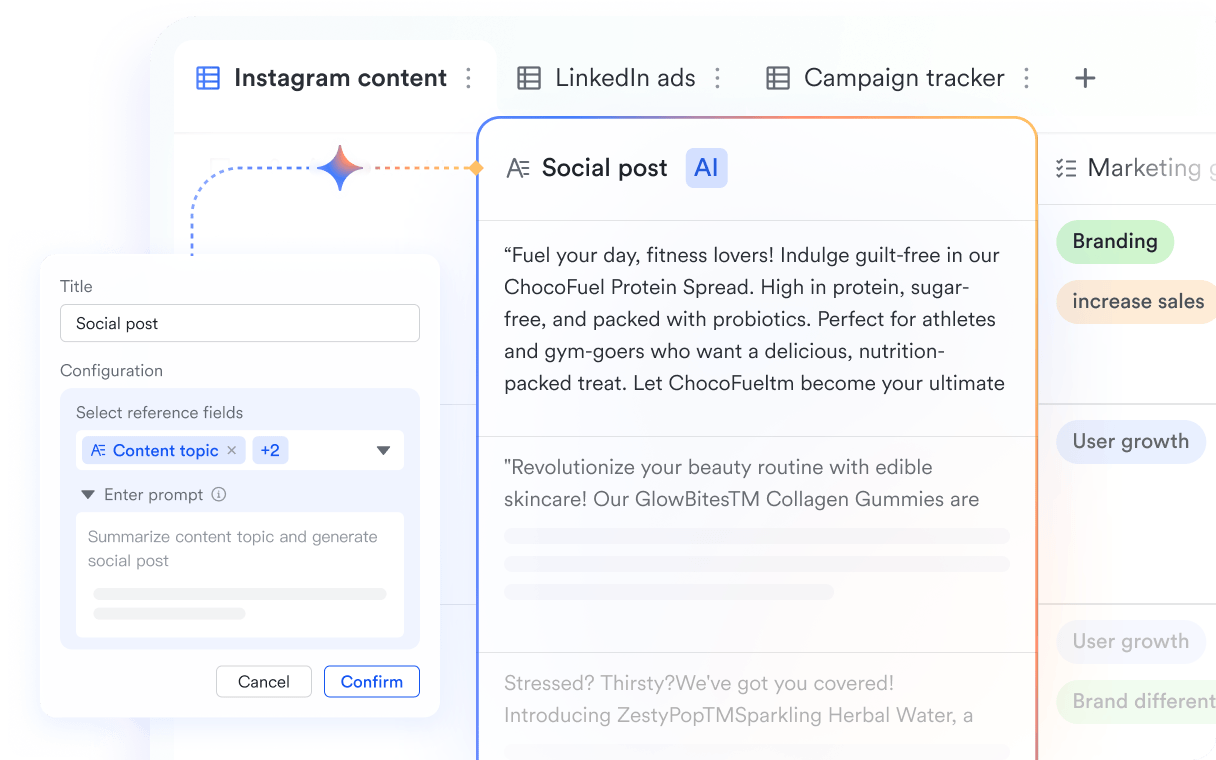Viewport: 1216px width, 760px height.
Task: Remove the Content topic reference field chip
Action: [x=232, y=450]
